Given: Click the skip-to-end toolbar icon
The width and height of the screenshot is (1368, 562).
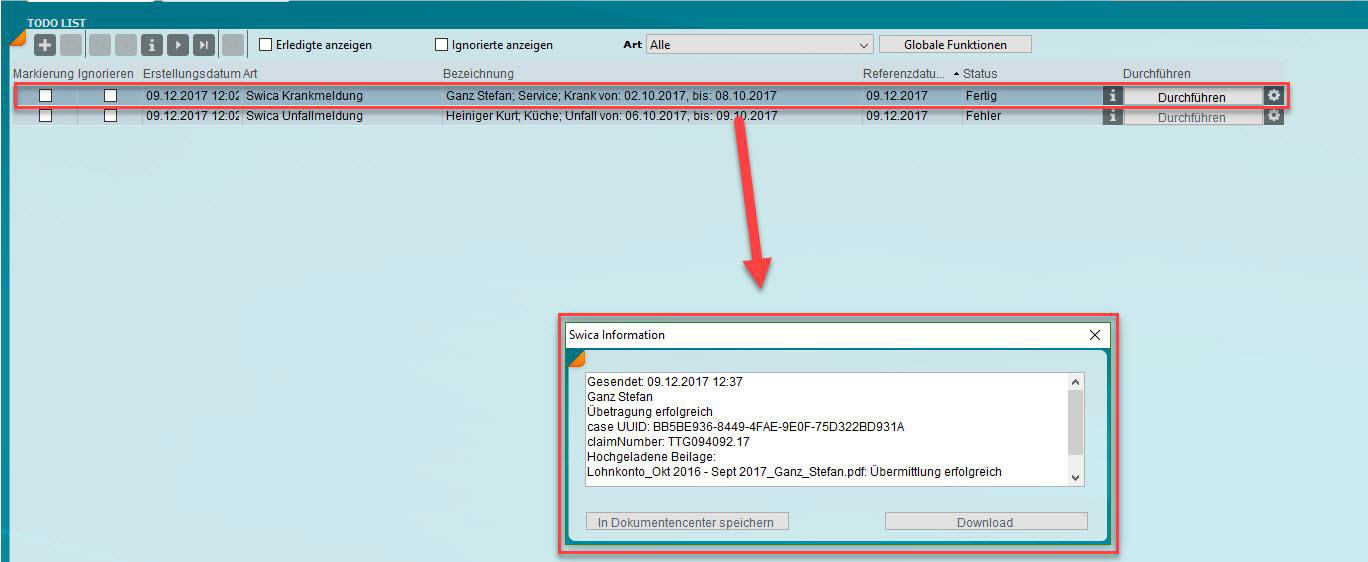Looking at the screenshot, I should pyautogui.click(x=204, y=45).
